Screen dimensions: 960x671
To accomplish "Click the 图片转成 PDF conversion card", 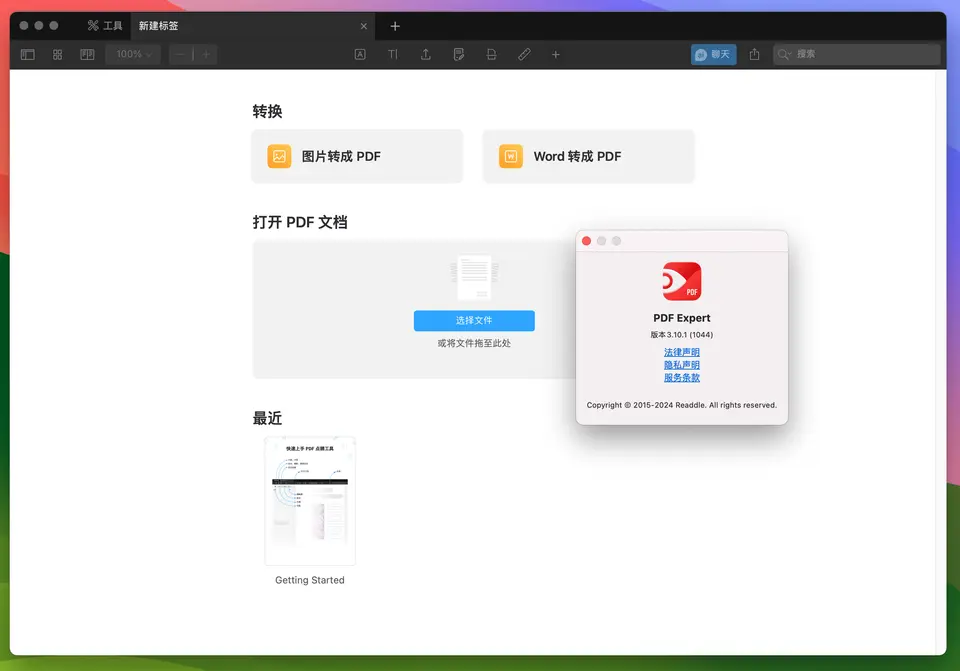I will click(x=357, y=156).
